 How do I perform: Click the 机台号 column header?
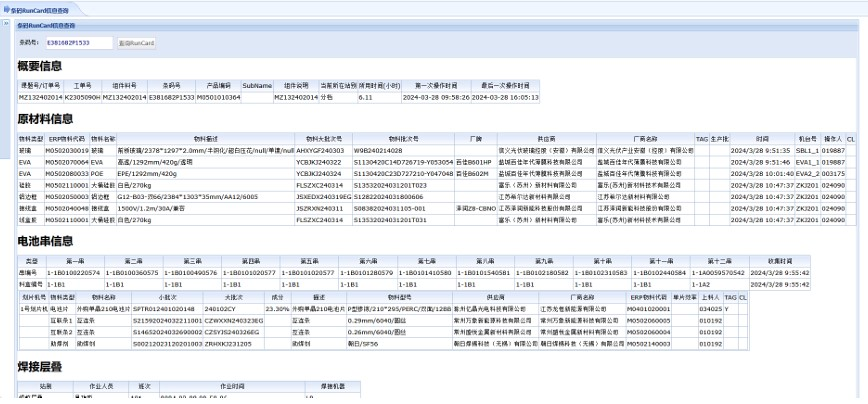coord(807,138)
